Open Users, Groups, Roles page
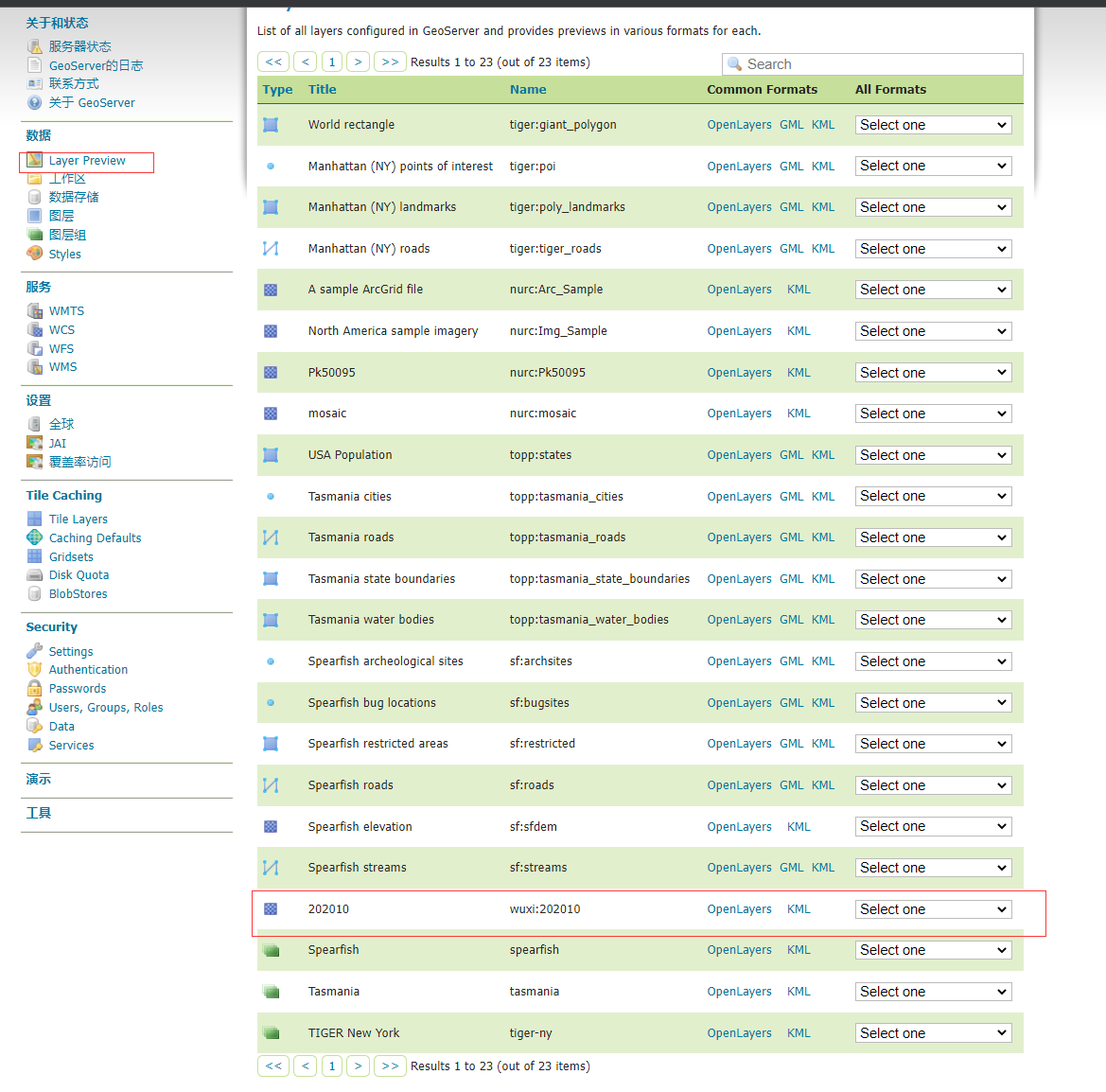This screenshot has width=1106, height=1092. [106, 707]
